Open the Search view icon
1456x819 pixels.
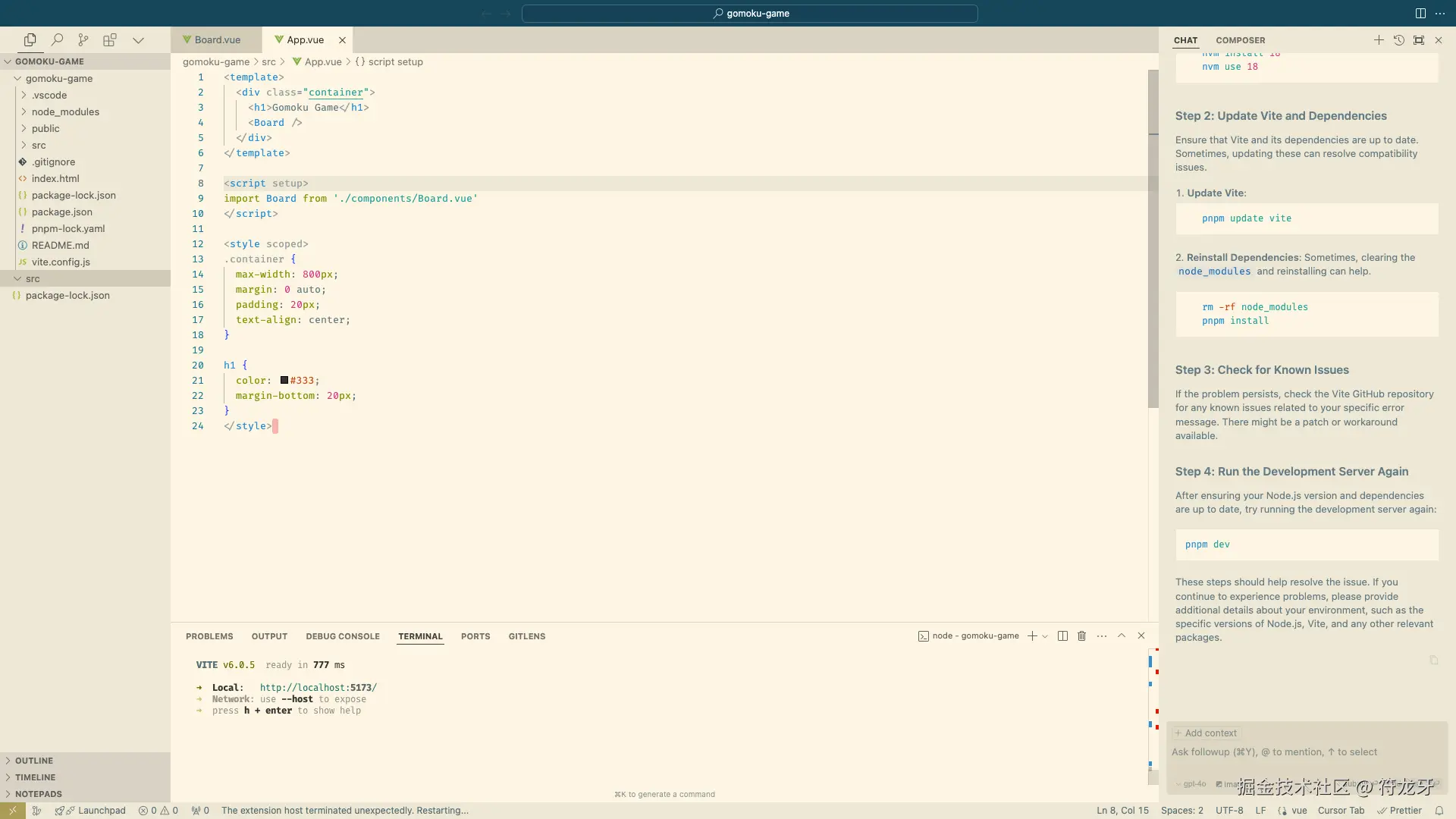[57, 40]
